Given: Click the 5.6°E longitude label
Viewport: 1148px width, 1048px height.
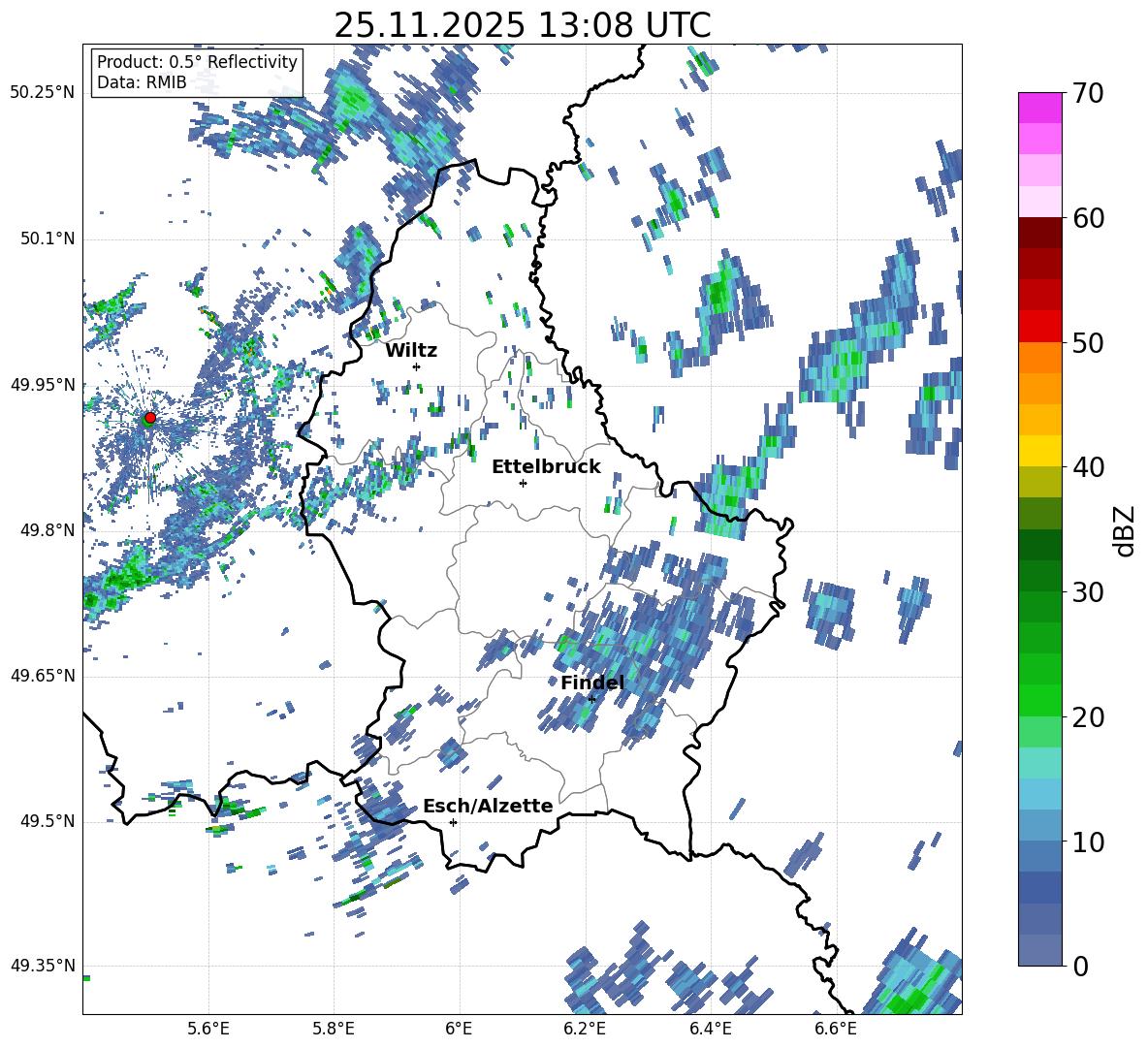Looking at the screenshot, I should pyautogui.click(x=208, y=1029).
